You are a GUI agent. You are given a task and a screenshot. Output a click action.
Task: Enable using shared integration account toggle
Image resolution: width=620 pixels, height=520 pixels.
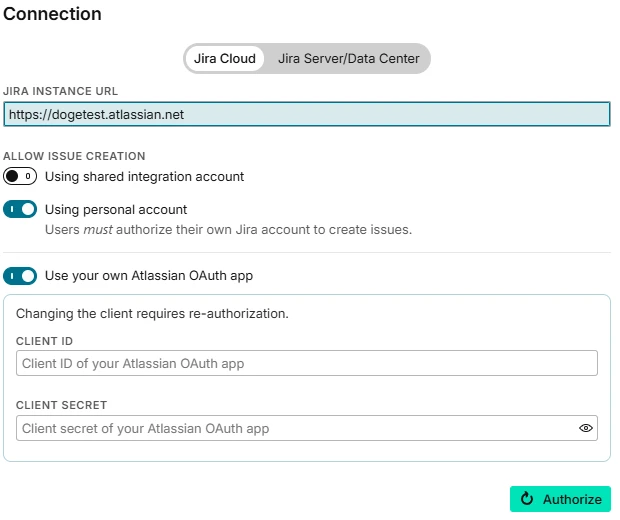point(20,176)
